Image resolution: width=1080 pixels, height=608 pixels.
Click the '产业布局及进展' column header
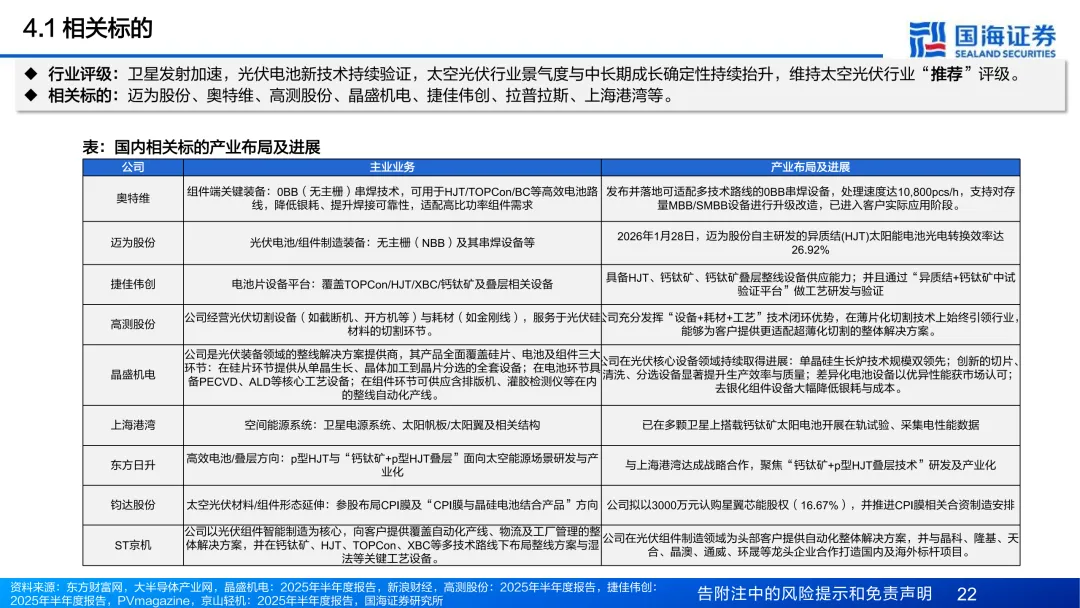(x=810, y=167)
